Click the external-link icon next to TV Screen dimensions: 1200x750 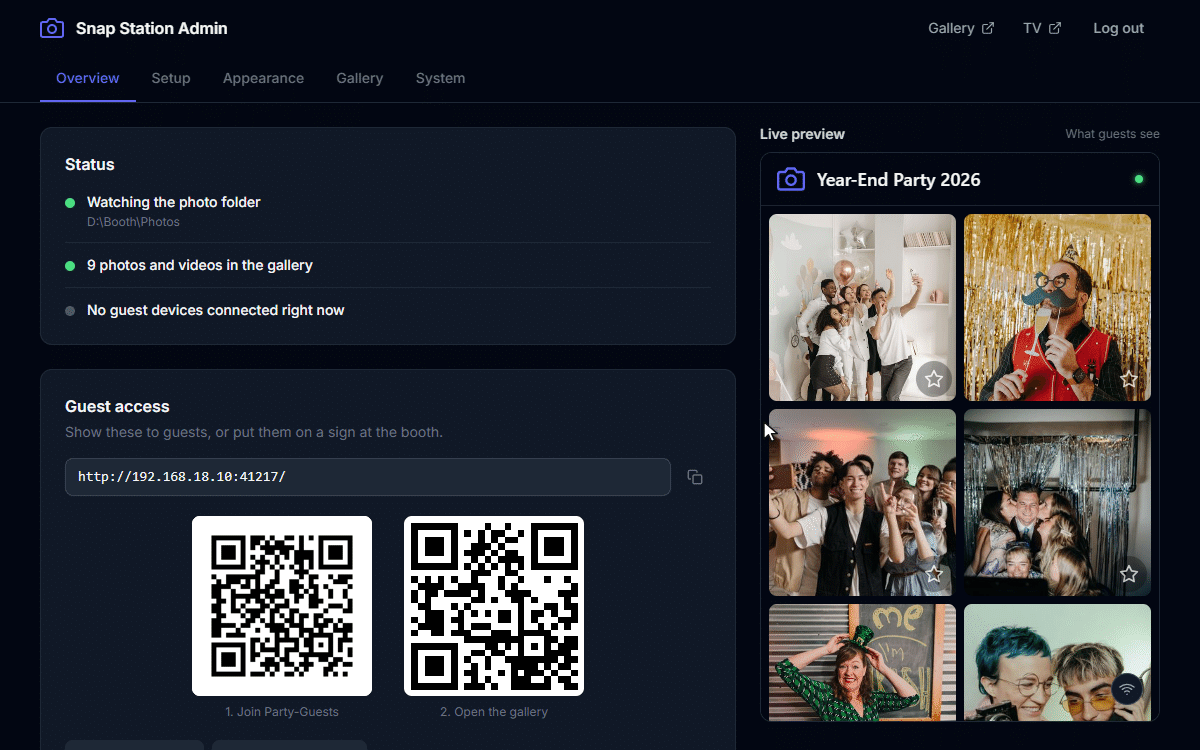pyautogui.click(x=1055, y=28)
